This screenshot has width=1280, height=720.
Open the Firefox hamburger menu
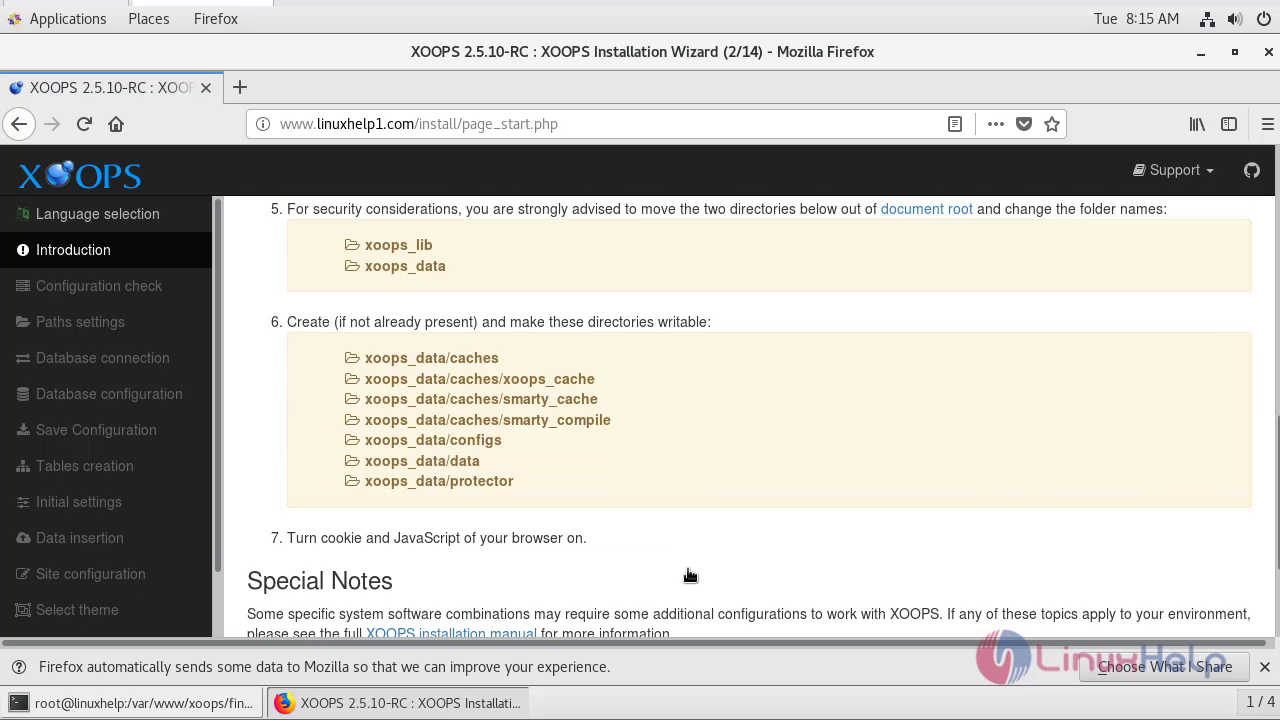(x=1267, y=124)
